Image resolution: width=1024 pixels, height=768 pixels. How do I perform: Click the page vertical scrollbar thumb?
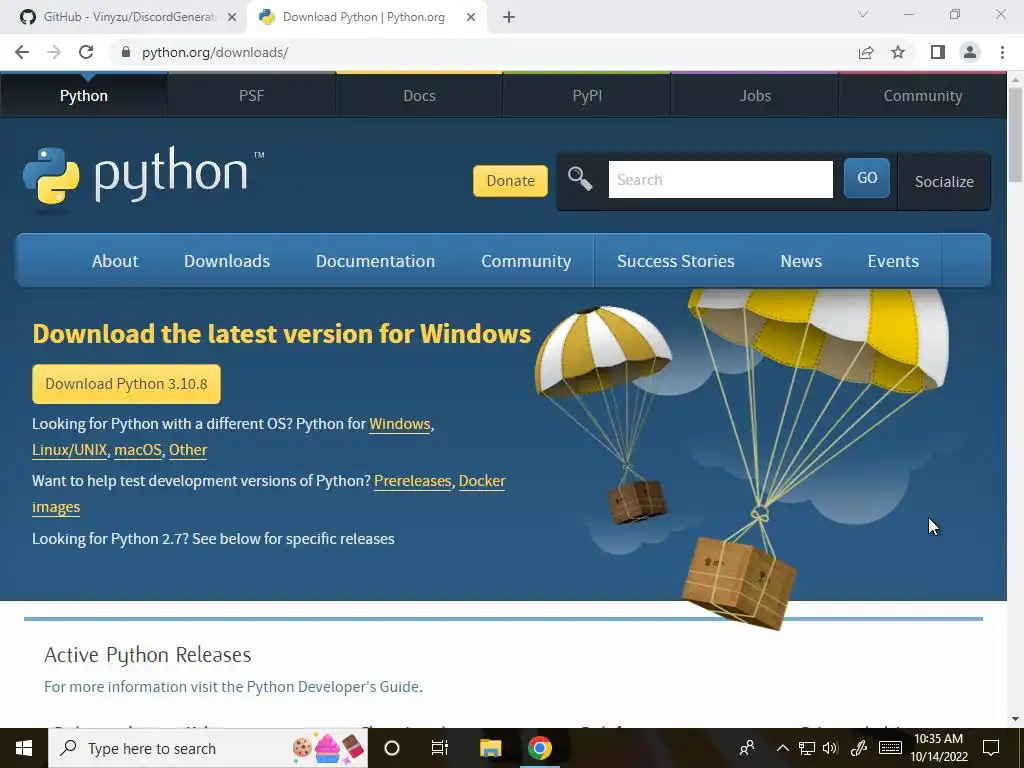pos(1015,135)
